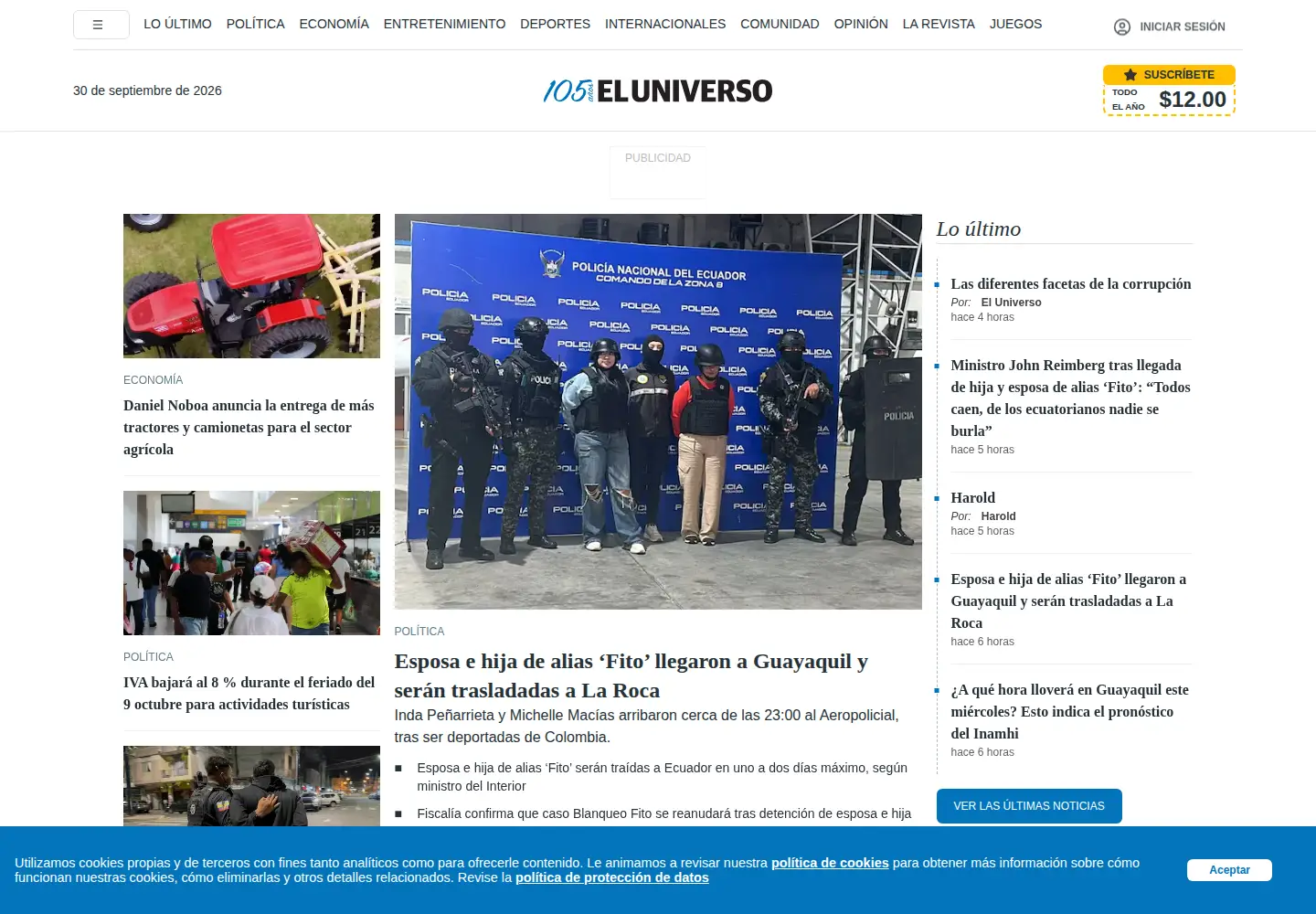Image resolution: width=1316 pixels, height=914 pixels.
Task: Open the LO ÚLTIMO section
Action: click(x=177, y=24)
